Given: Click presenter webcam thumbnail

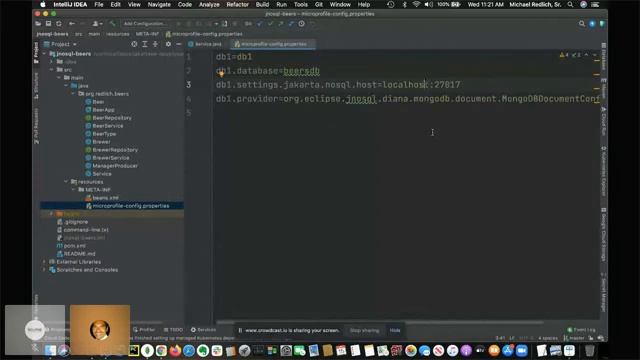Looking at the screenshot, I should pyautogui.click(x=100, y=329).
